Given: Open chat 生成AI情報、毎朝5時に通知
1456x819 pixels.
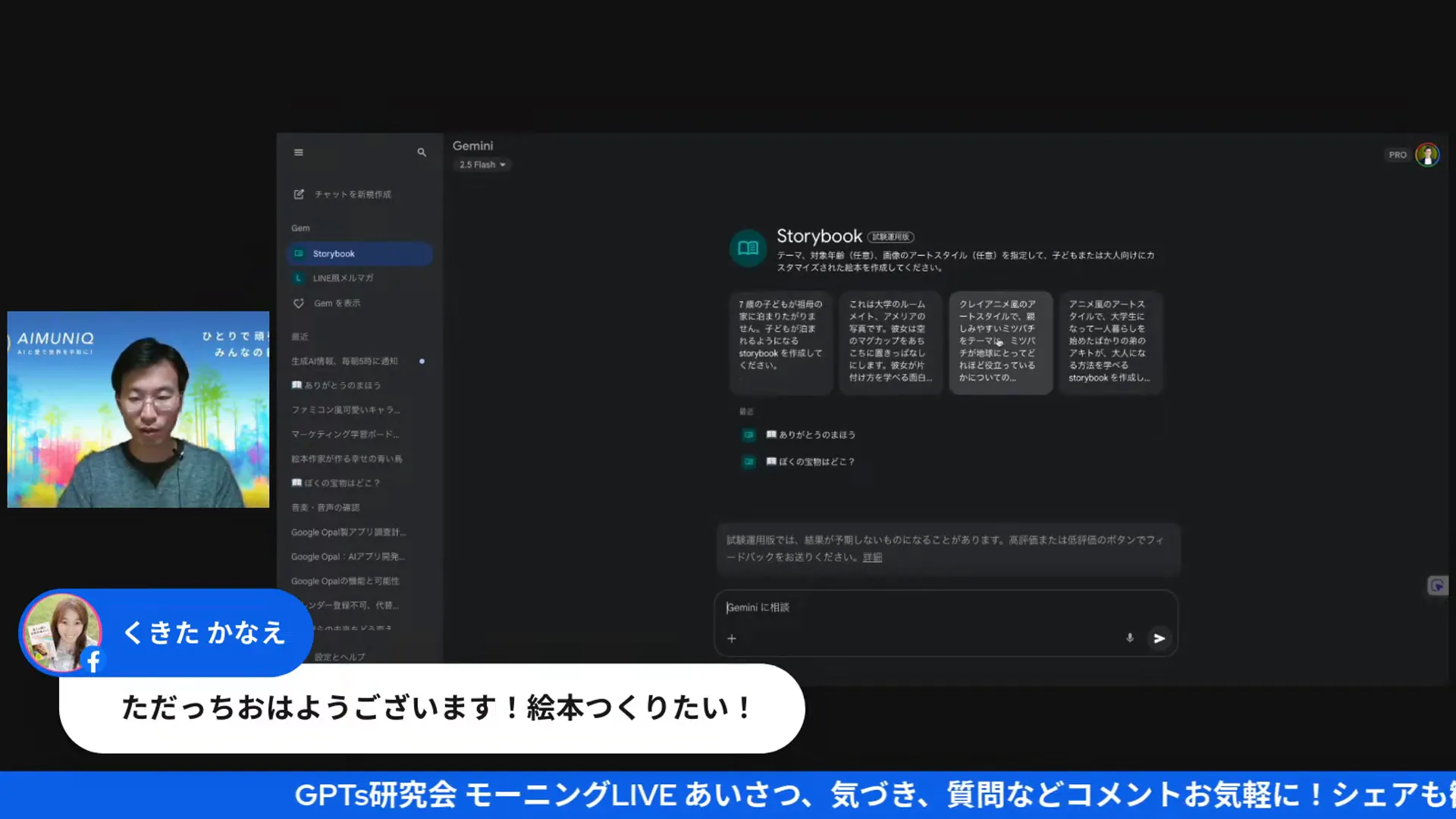Looking at the screenshot, I should tap(344, 361).
